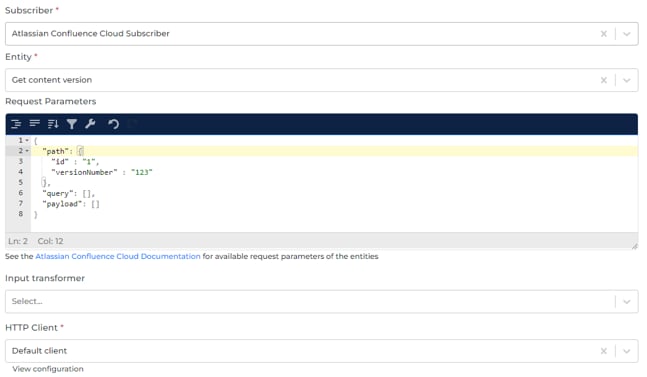
Task: Select the Get content version field
Action: [x=321, y=80]
